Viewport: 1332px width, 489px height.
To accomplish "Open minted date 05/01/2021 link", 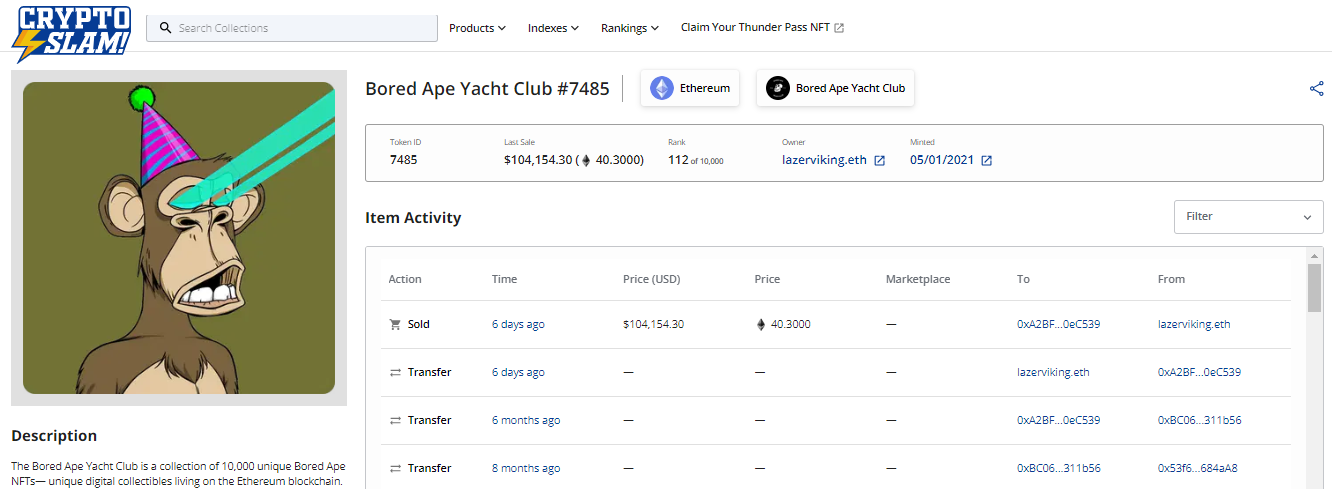I will pyautogui.click(x=942, y=160).
